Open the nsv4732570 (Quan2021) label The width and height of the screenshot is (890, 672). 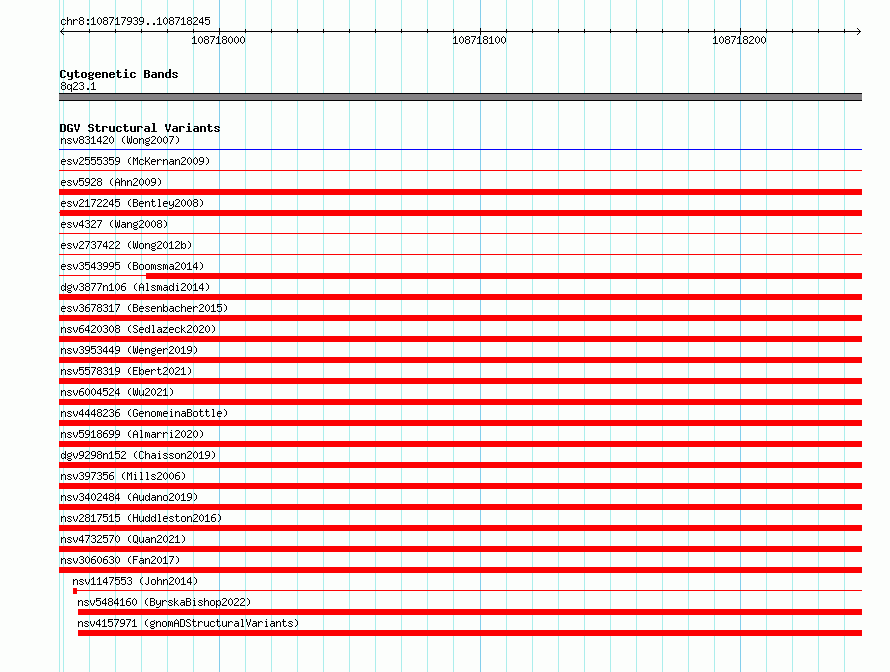tap(123, 539)
